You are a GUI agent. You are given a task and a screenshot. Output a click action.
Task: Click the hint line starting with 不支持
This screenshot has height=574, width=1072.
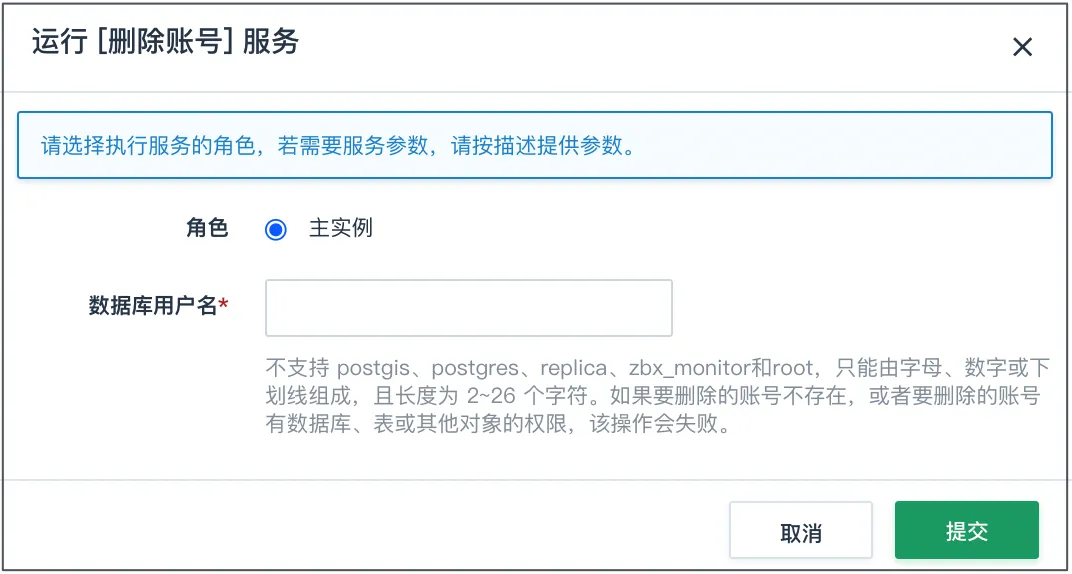[657, 368]
